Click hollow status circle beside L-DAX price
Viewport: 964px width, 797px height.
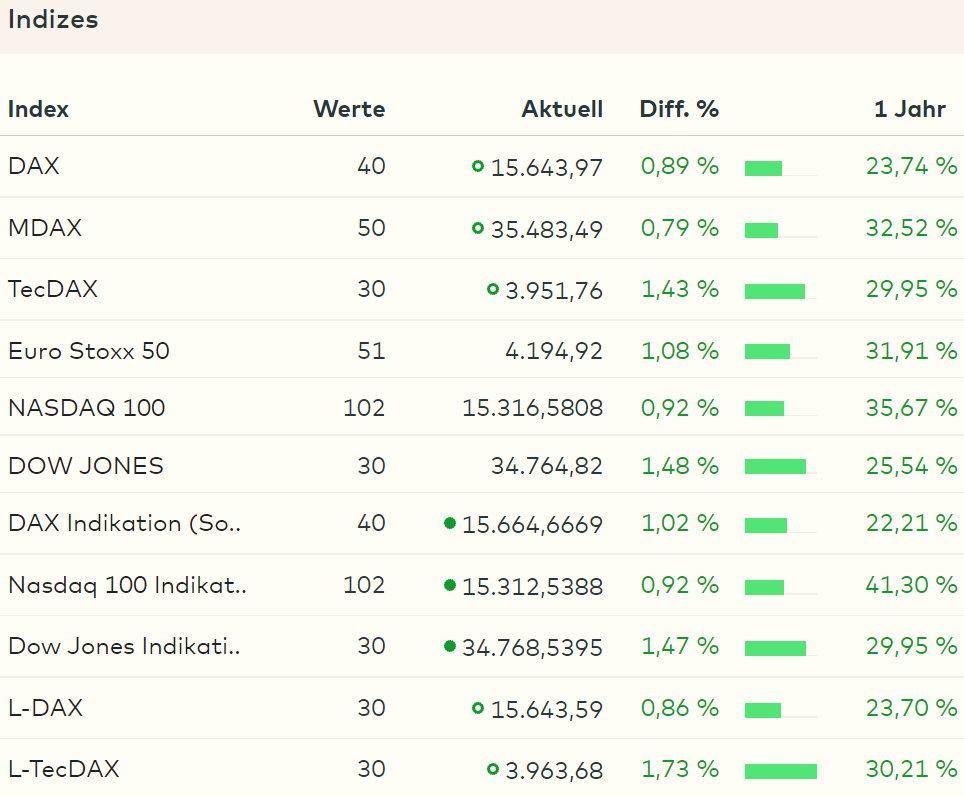pyautogui.click(x=478, y=708)
